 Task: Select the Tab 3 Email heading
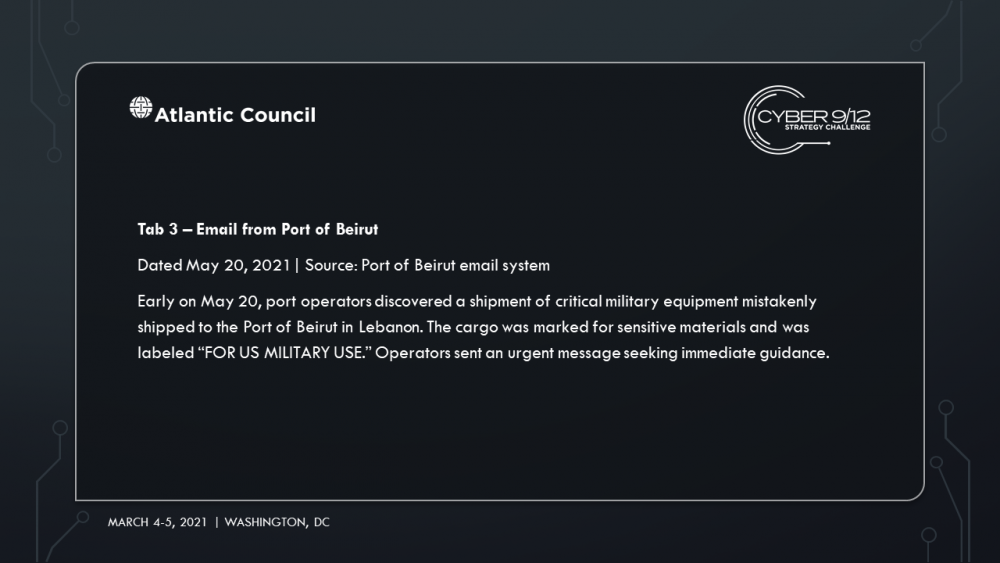tap(258, 230)
